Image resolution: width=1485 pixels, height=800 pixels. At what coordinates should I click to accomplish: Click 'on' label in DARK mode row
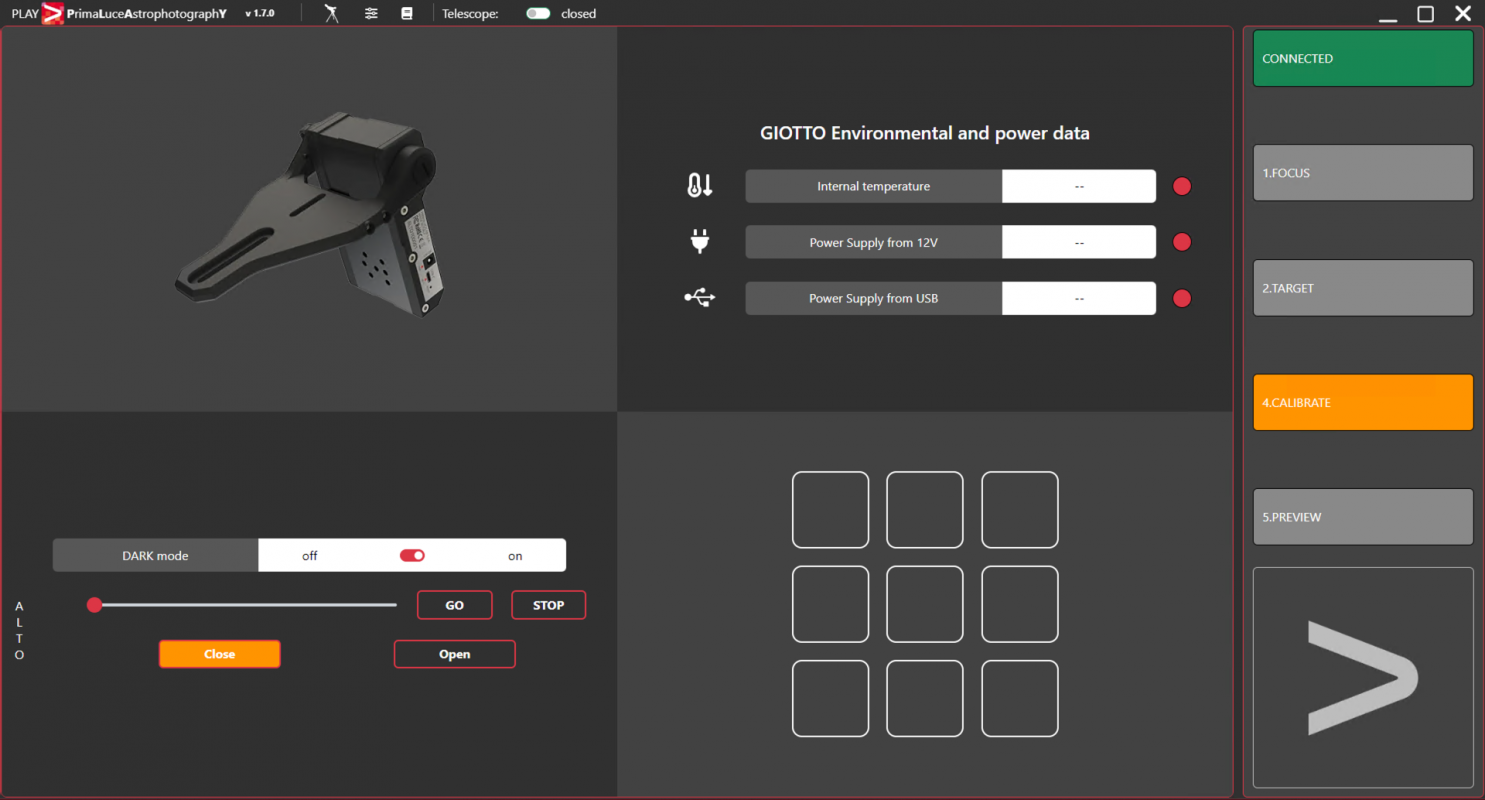tap(515, 556)
